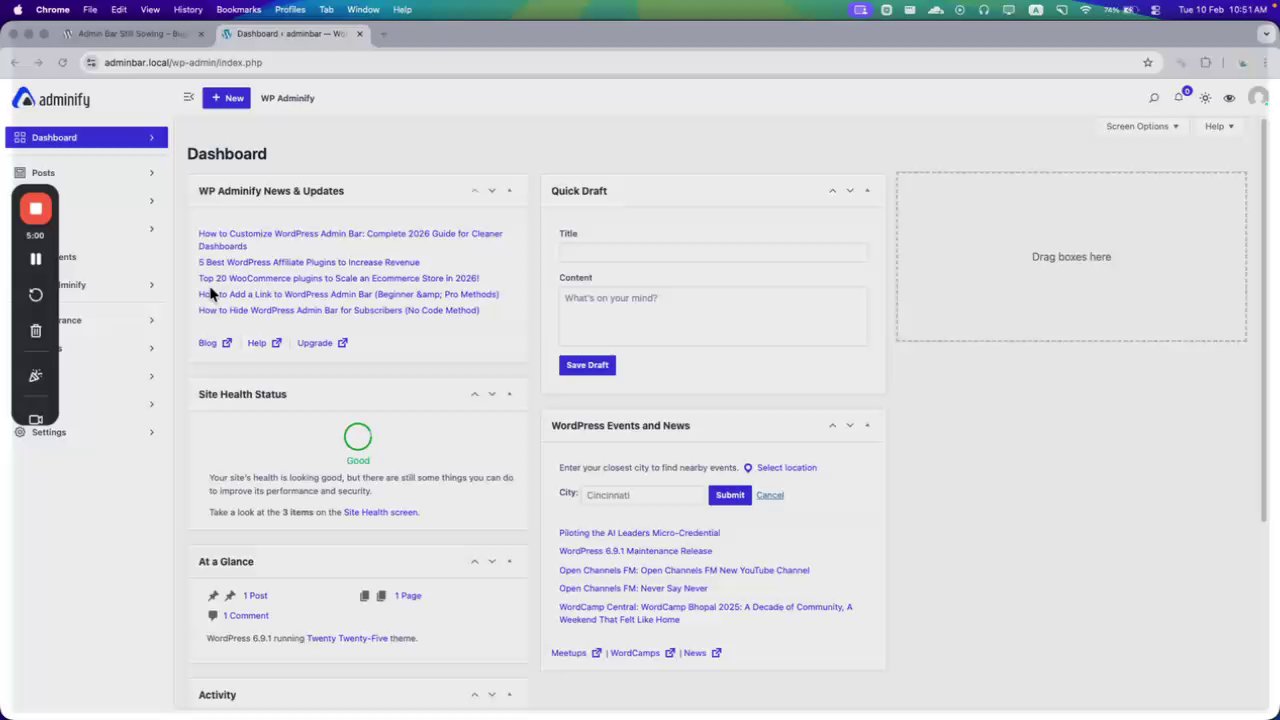Viewport: 1280px width, 720px height.
Task: Move the Site Health Status box down
Action: pyautogui.click(x=492, y=394)
